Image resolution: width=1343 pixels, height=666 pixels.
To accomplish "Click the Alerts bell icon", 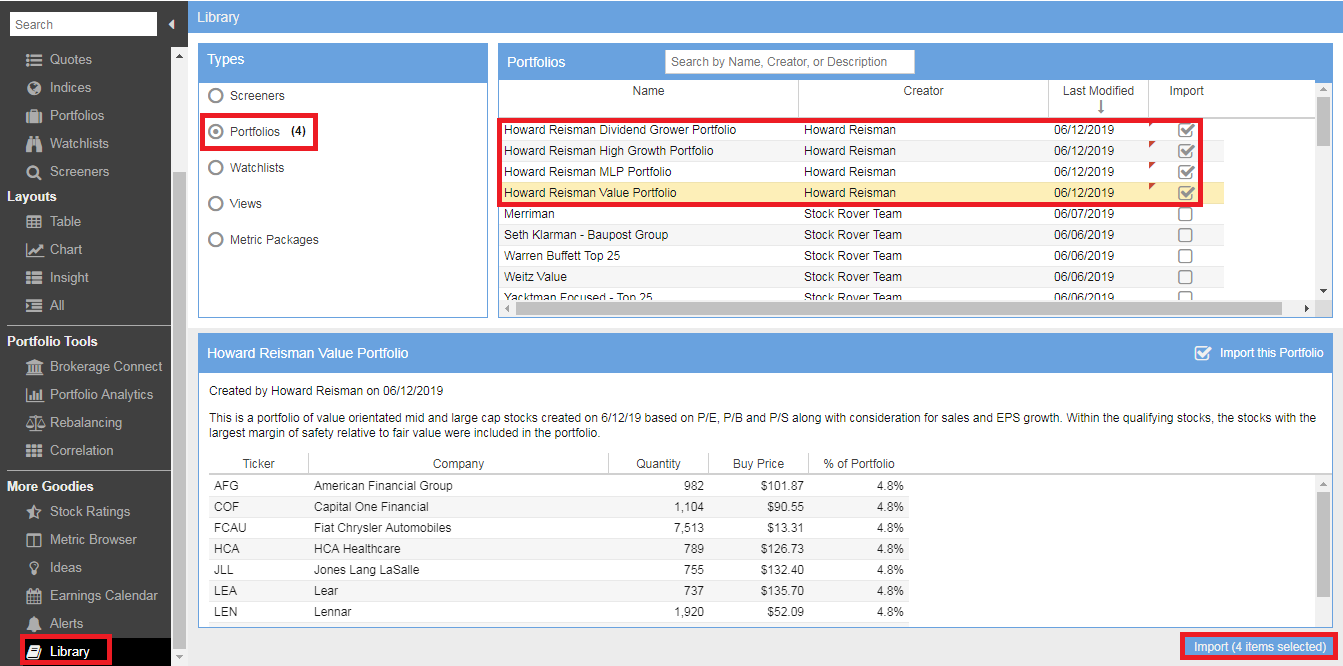I will [x=34, y=624].
